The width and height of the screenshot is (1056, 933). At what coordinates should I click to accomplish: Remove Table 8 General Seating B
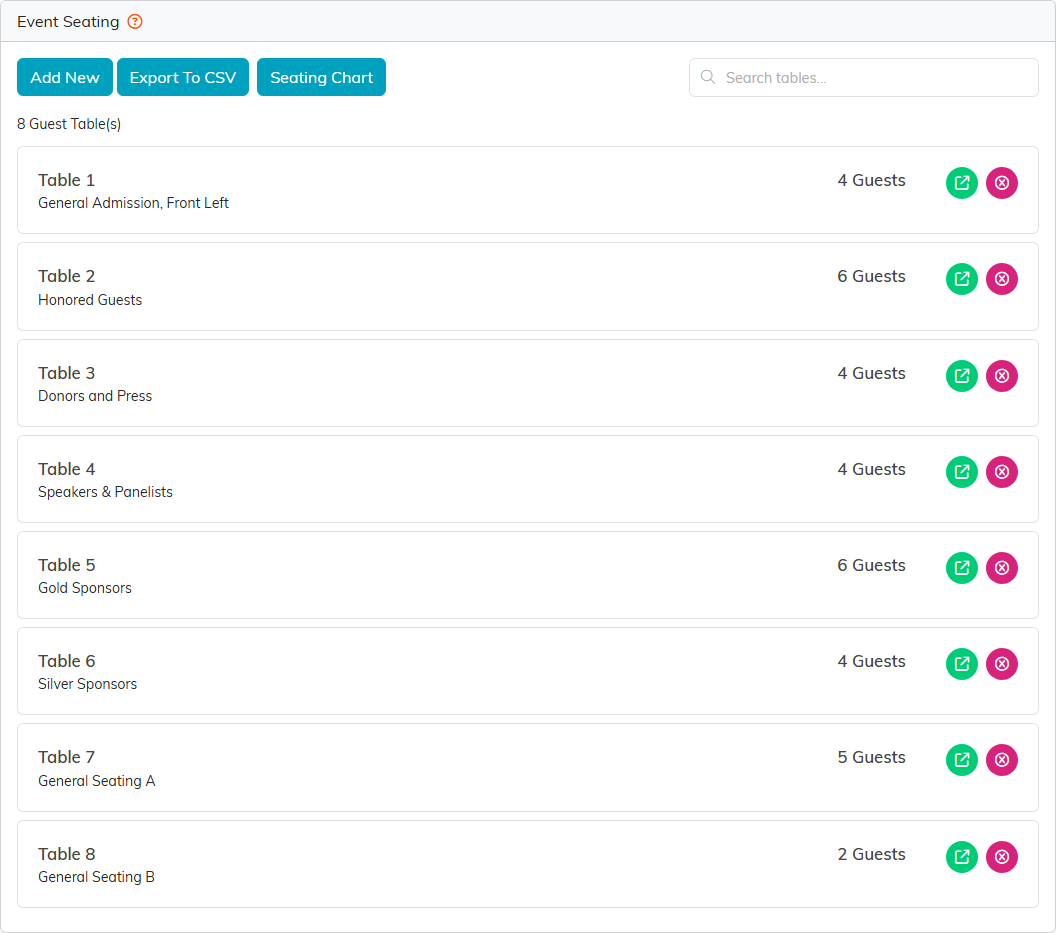pos(1001,857)
